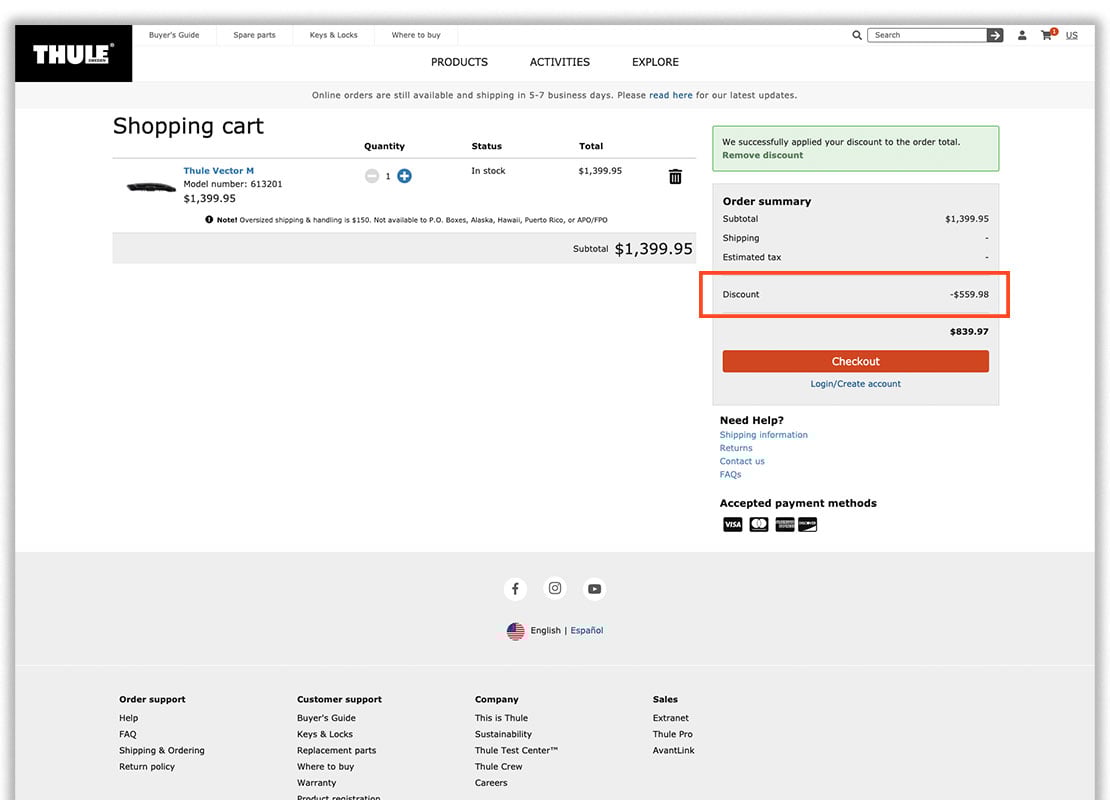Open the ACTIVITIES menu
This screenshot has width=1110, height=800.
click(560, 62)
